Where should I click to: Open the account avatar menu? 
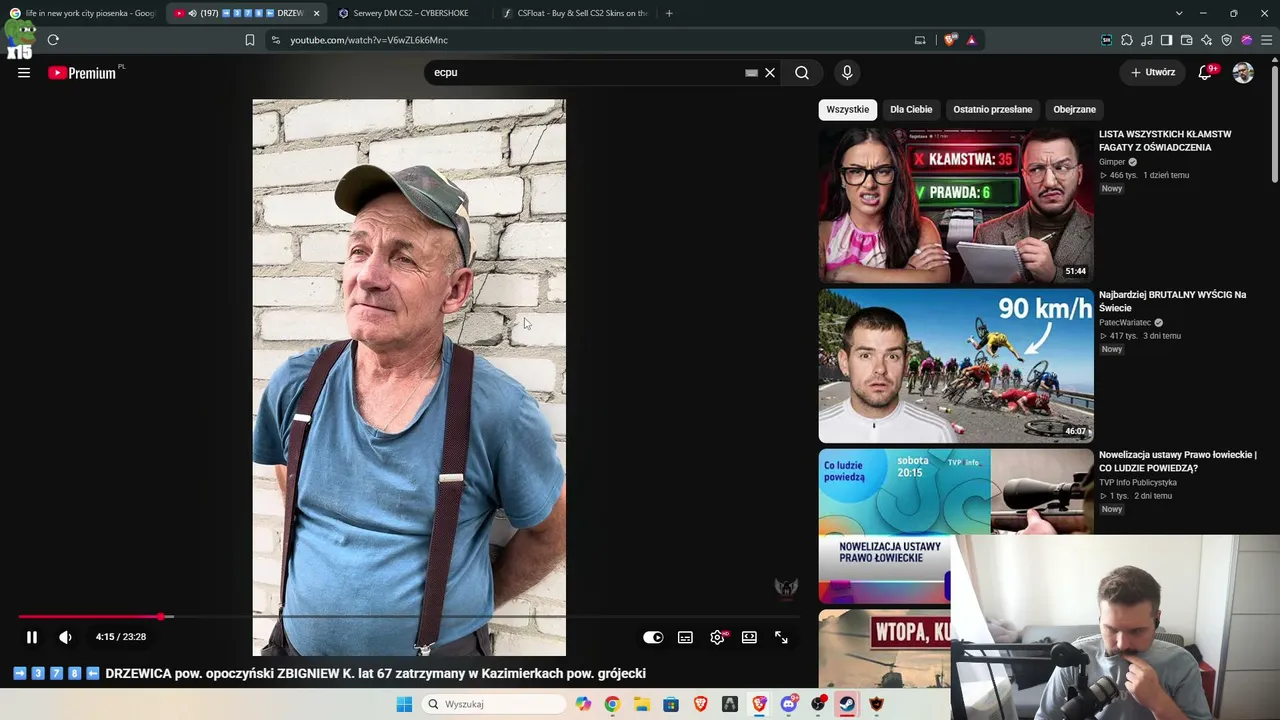point(1243,72)
